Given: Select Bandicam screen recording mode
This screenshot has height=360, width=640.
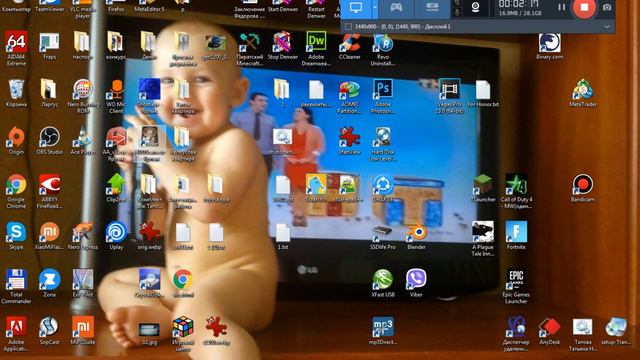Looking at the screenshot, I should click(356, 8).
